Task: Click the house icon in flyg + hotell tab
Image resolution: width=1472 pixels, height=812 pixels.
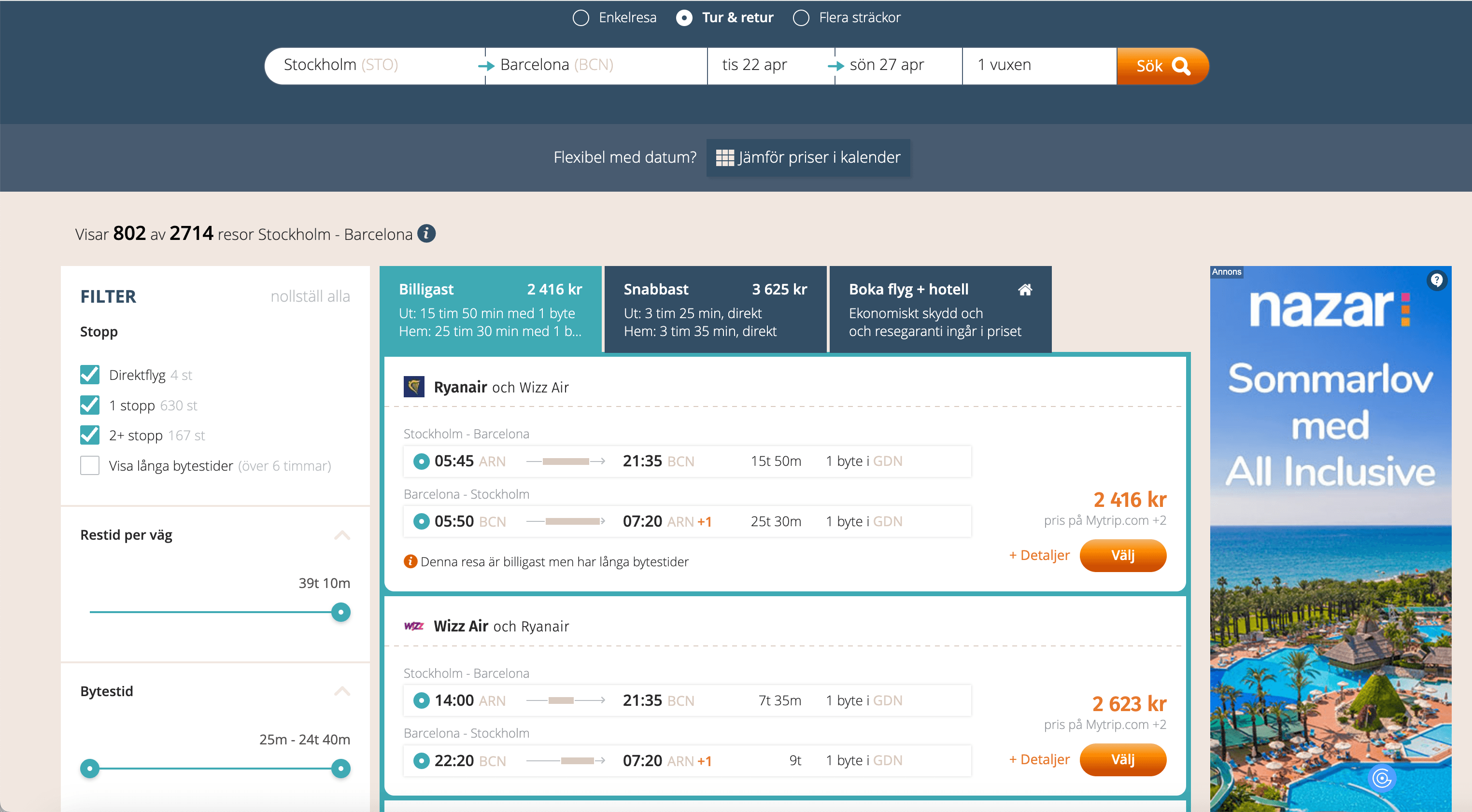Action: pyautogui.click(x=1025, y=290)
